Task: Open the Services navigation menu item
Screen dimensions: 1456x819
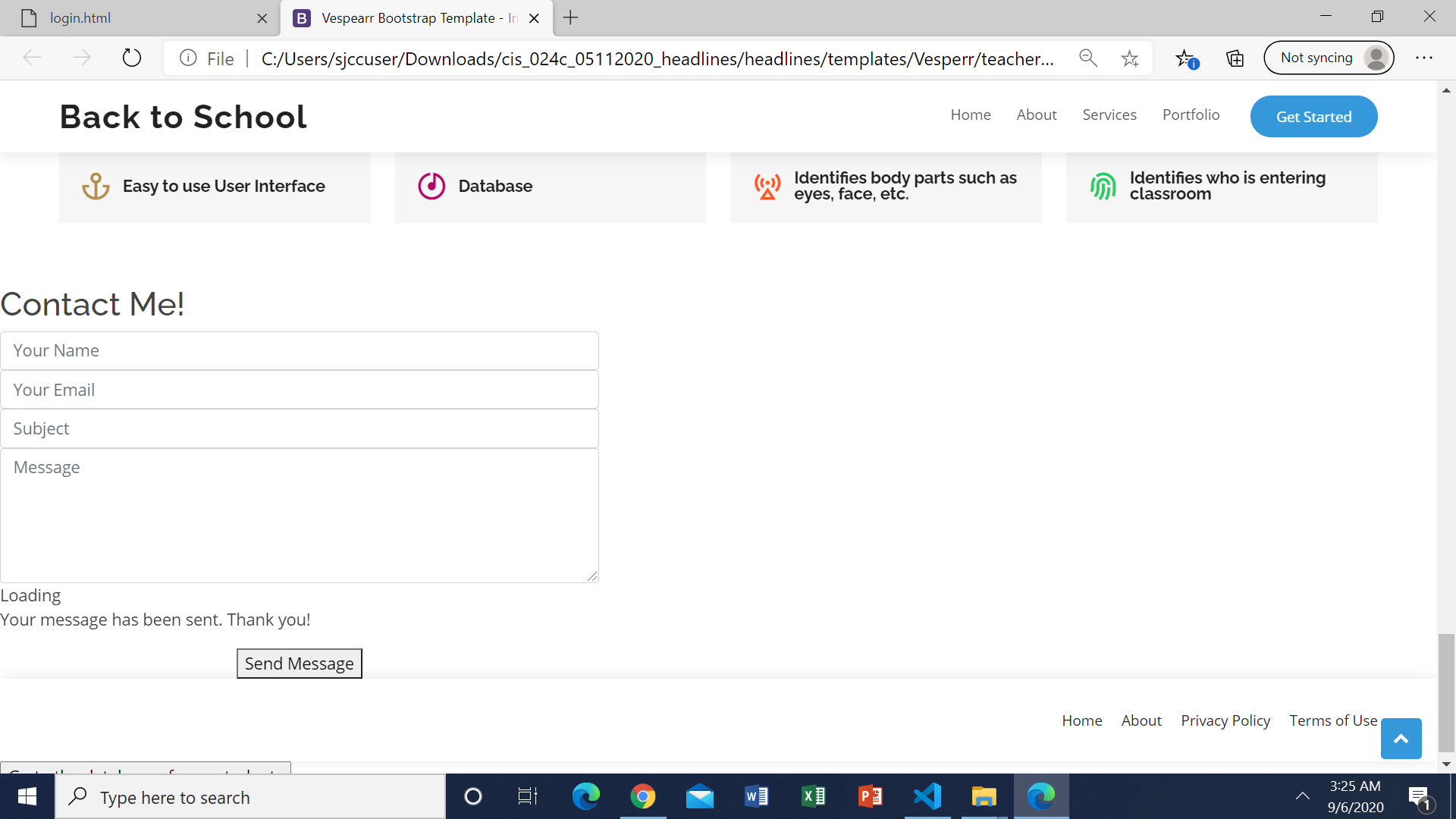Action: 1109,115
